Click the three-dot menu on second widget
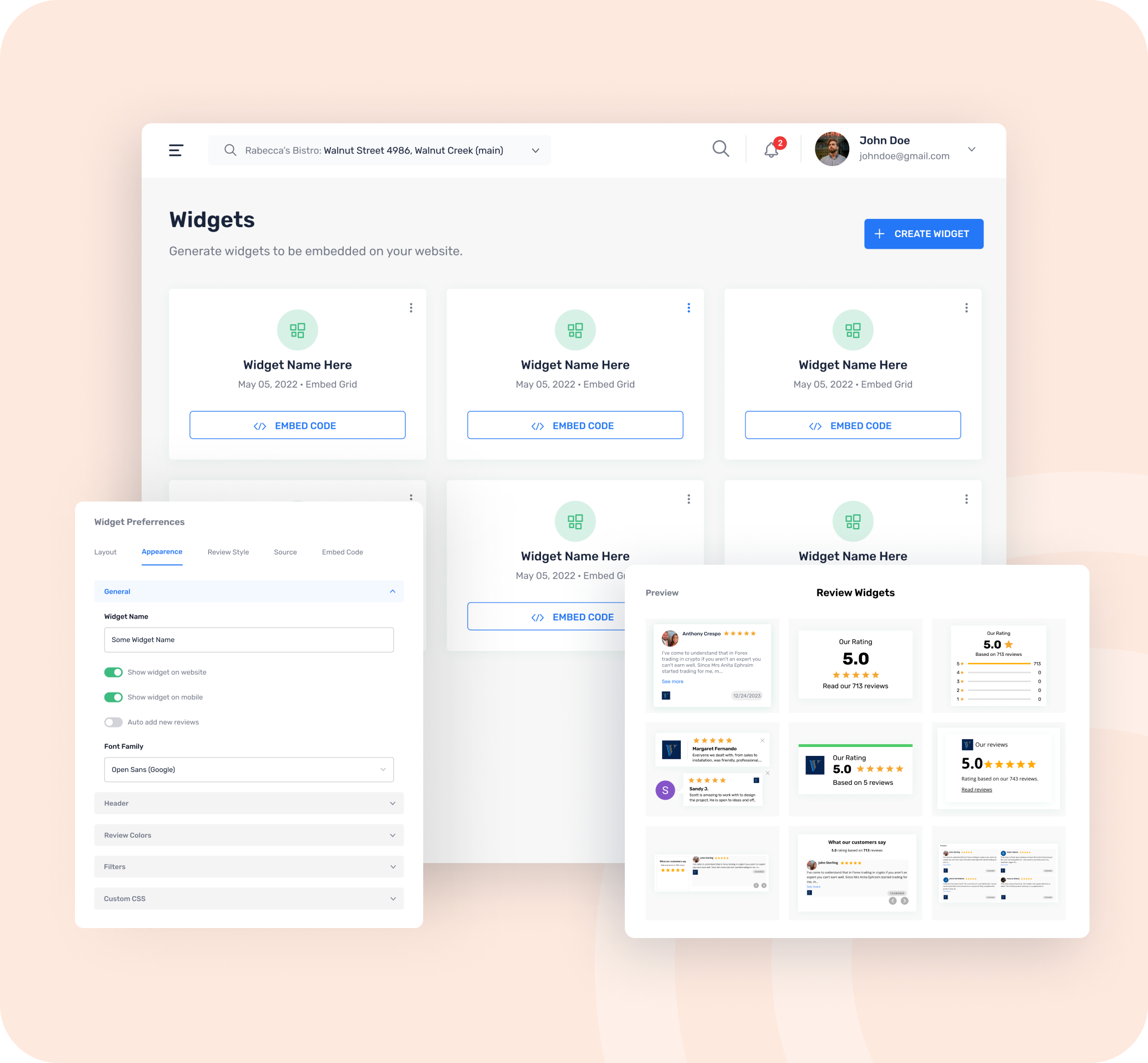1148x1063 pixels. pyautogui.click(x=688, y=308)
